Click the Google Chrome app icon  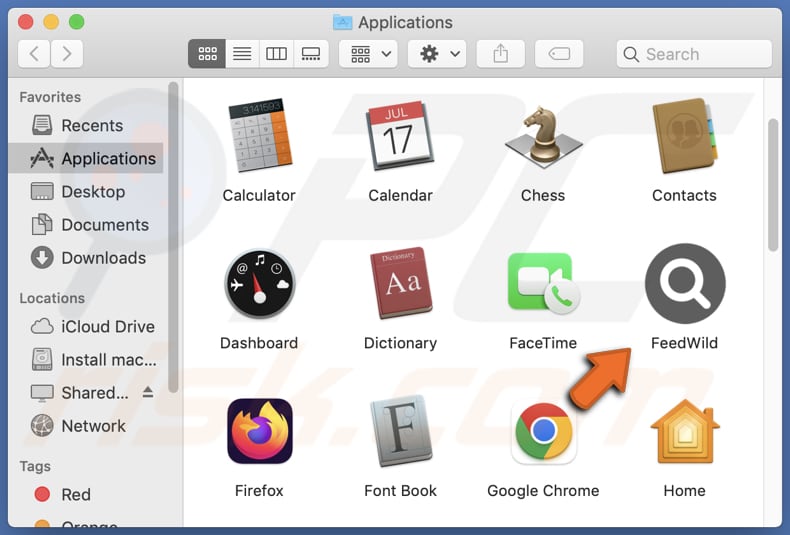[x=543, y=431]
